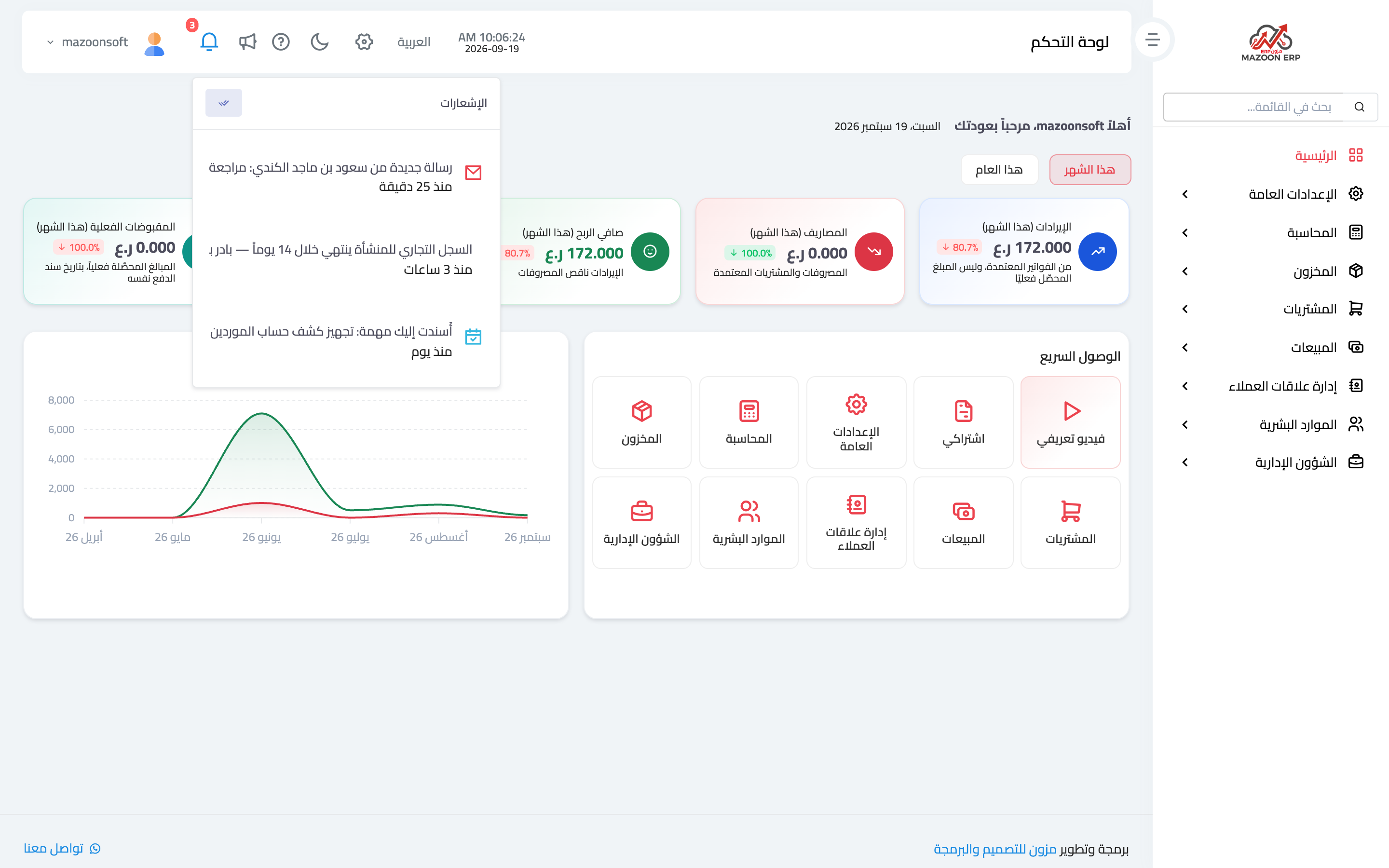Click the تواصل معنا WhatsApp link

pos(63,848)
